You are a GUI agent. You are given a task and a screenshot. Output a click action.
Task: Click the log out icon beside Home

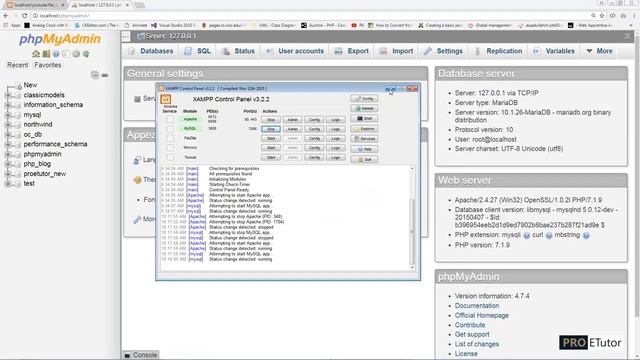point(46,54)
